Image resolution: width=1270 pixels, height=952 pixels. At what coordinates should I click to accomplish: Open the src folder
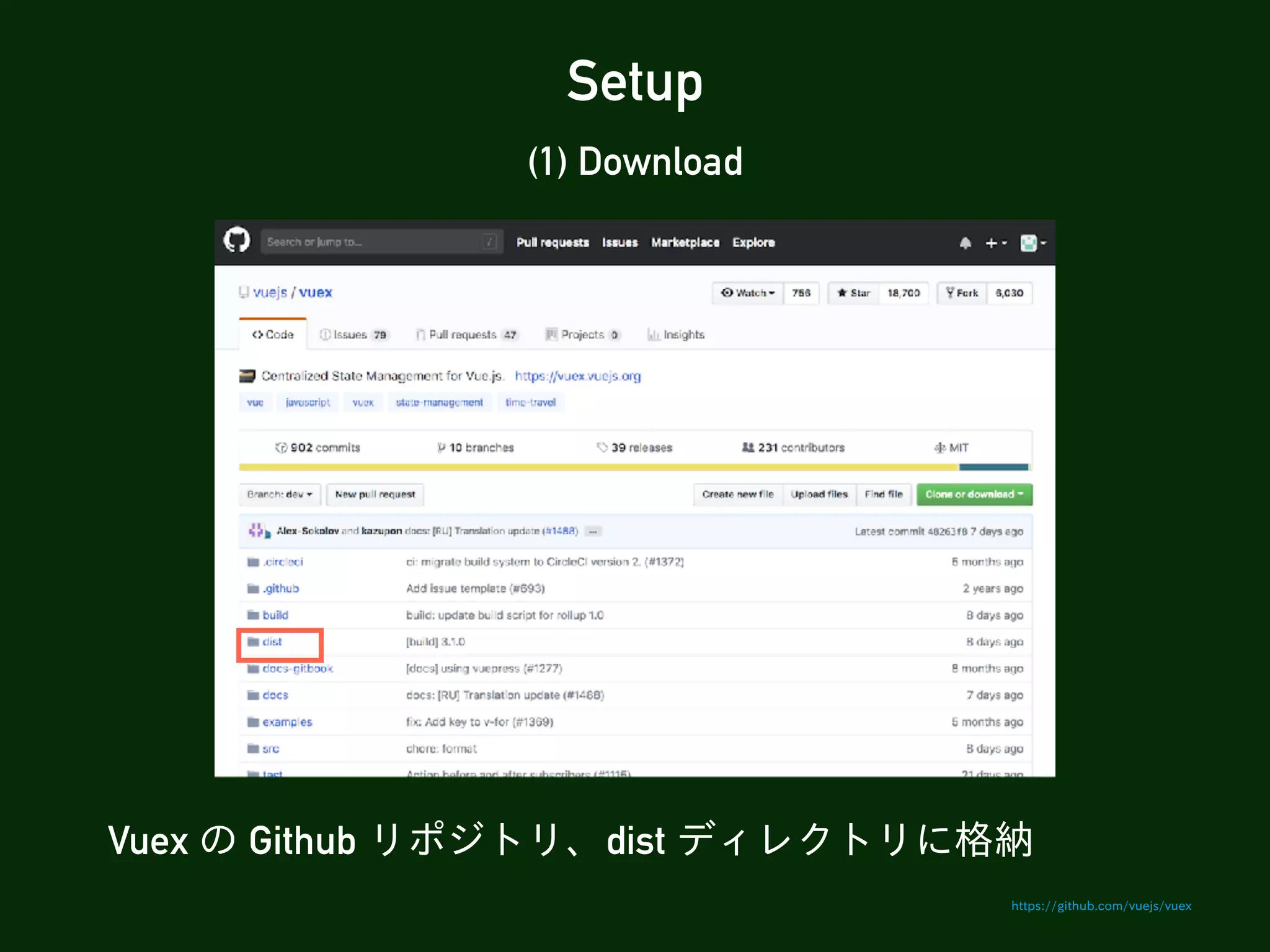pyautogui.click(x=270, y=748)
